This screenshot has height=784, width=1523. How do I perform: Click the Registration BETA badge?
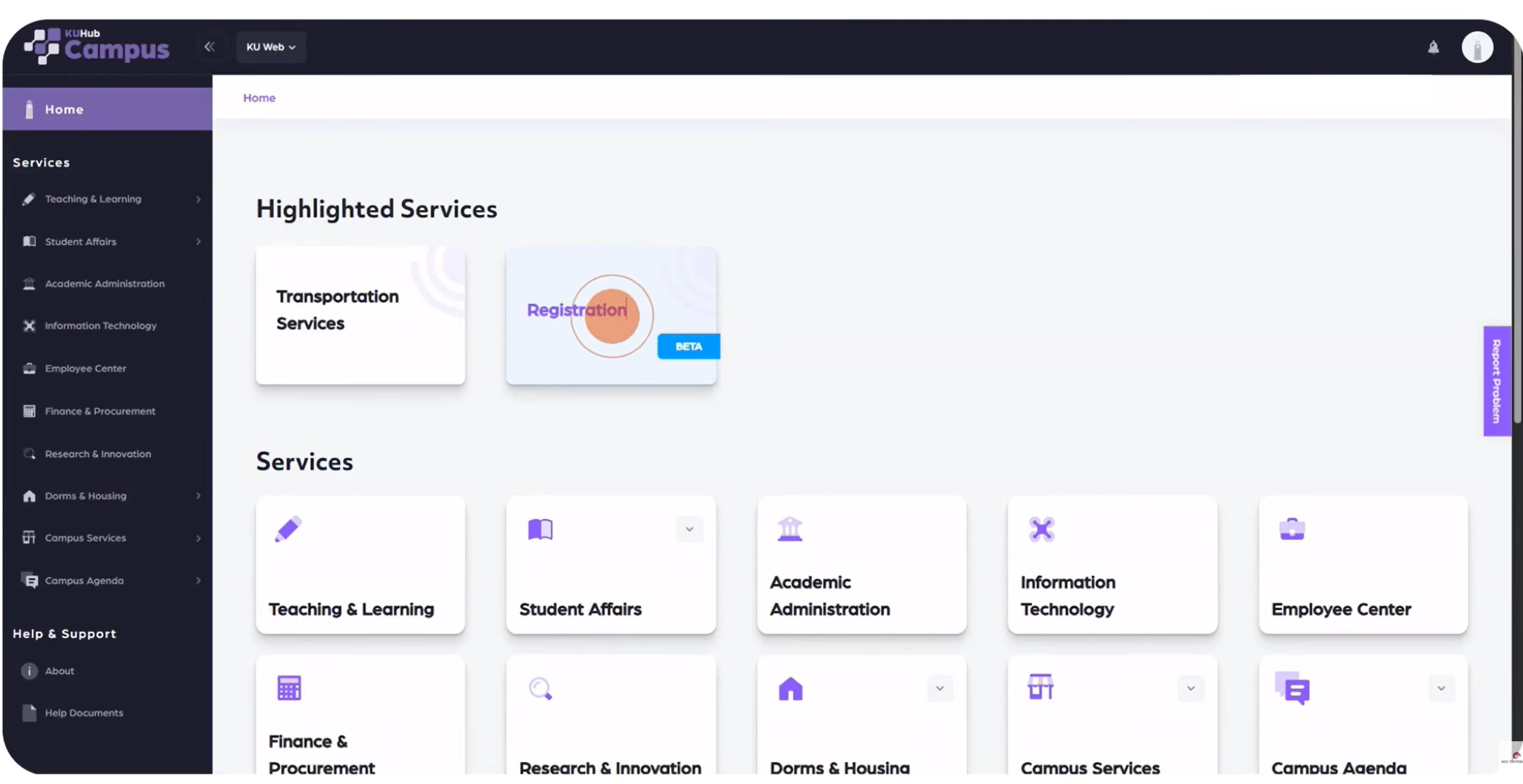click(688, 346)
